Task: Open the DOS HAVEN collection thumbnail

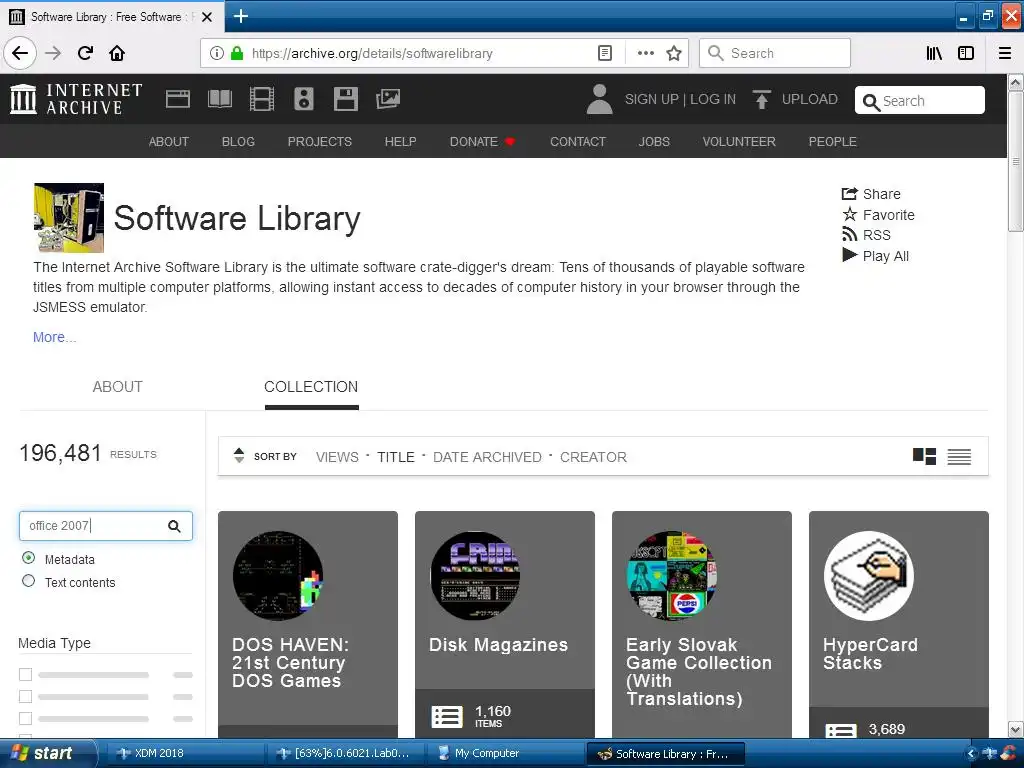Action: (x=278, y=575)
